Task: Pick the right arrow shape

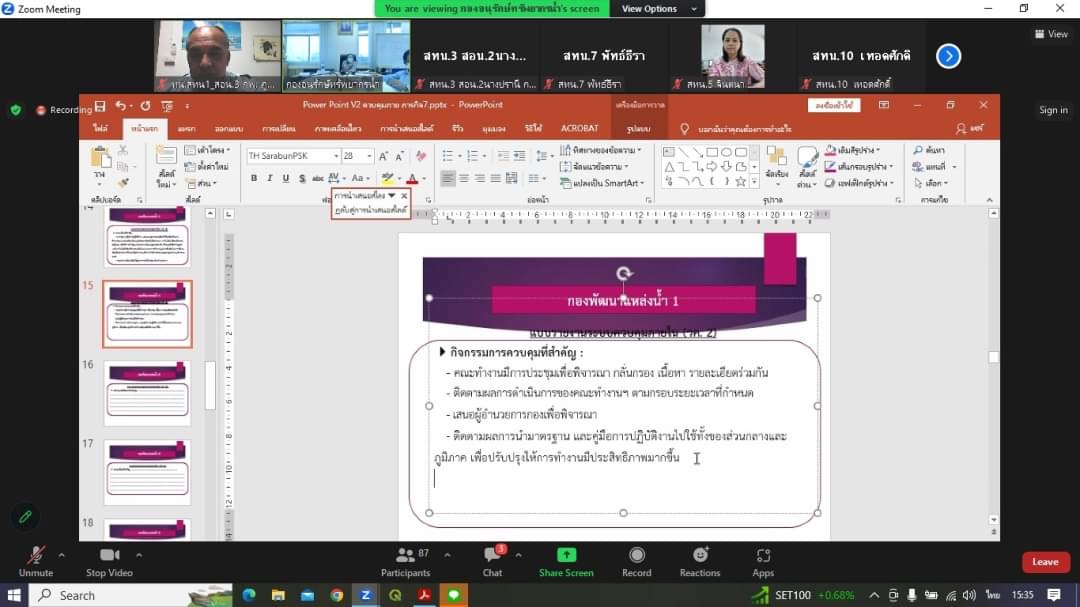Action: [x=712, y=167]
